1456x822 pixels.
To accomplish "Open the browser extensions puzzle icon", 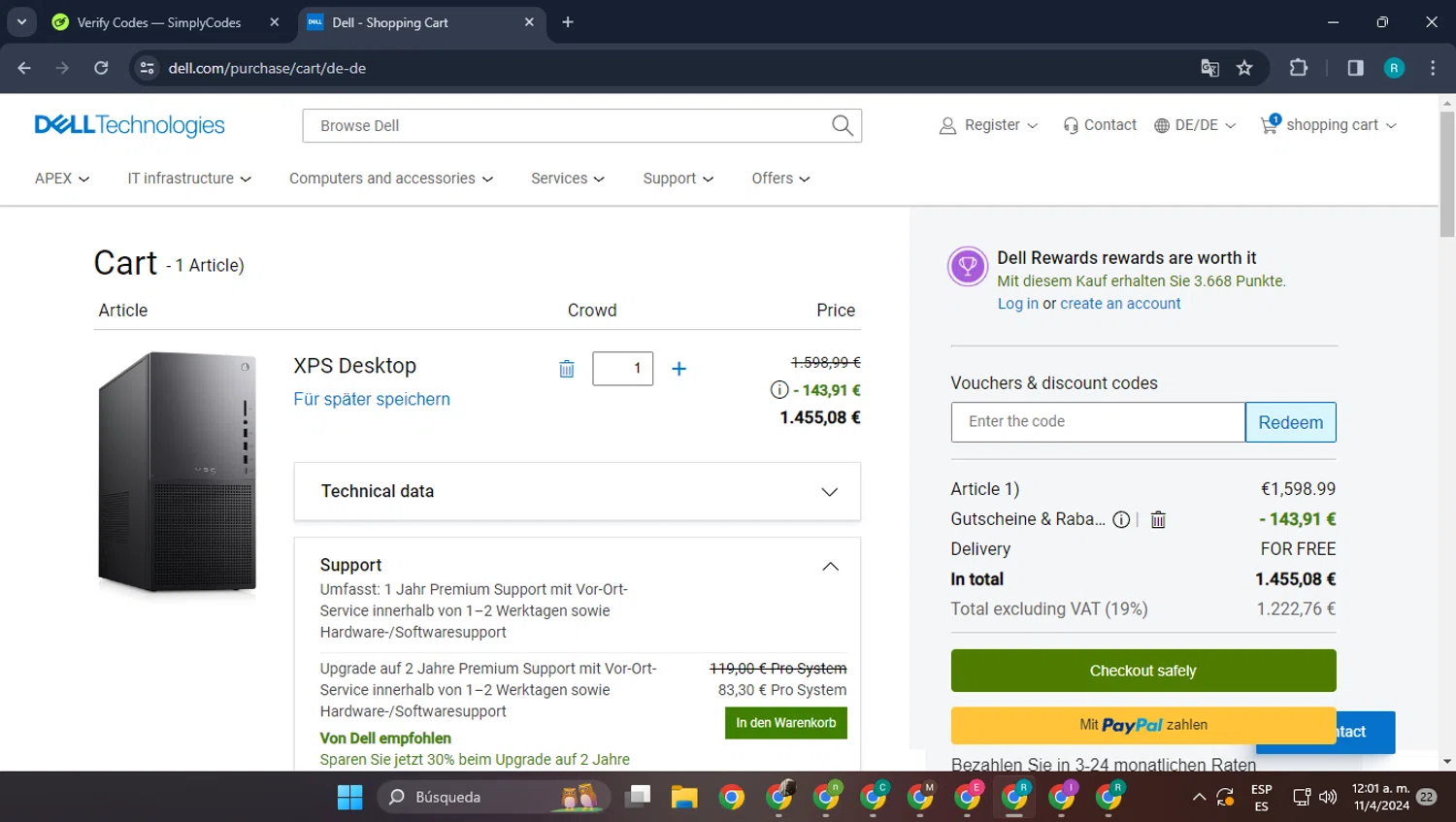I will (1299, 68).
